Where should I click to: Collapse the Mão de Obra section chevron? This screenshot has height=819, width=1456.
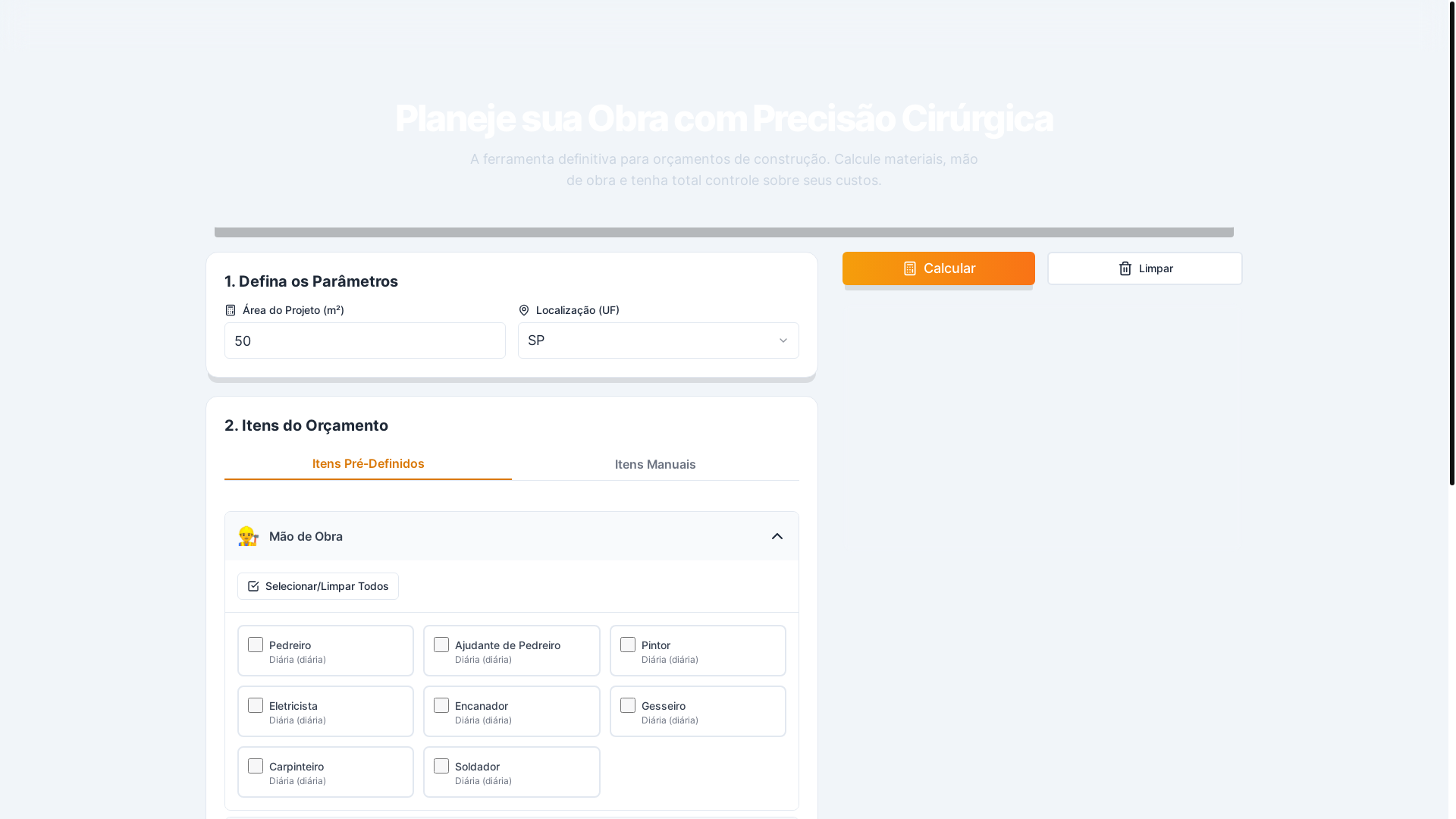tap(777, 536)
